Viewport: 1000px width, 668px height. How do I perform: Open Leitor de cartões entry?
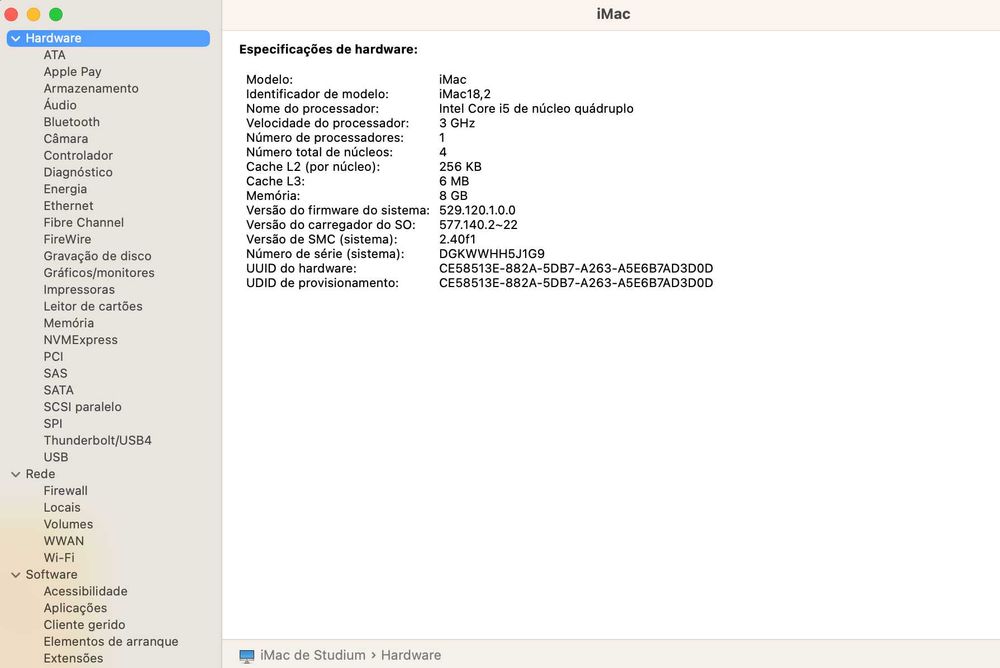coord(93,306)
